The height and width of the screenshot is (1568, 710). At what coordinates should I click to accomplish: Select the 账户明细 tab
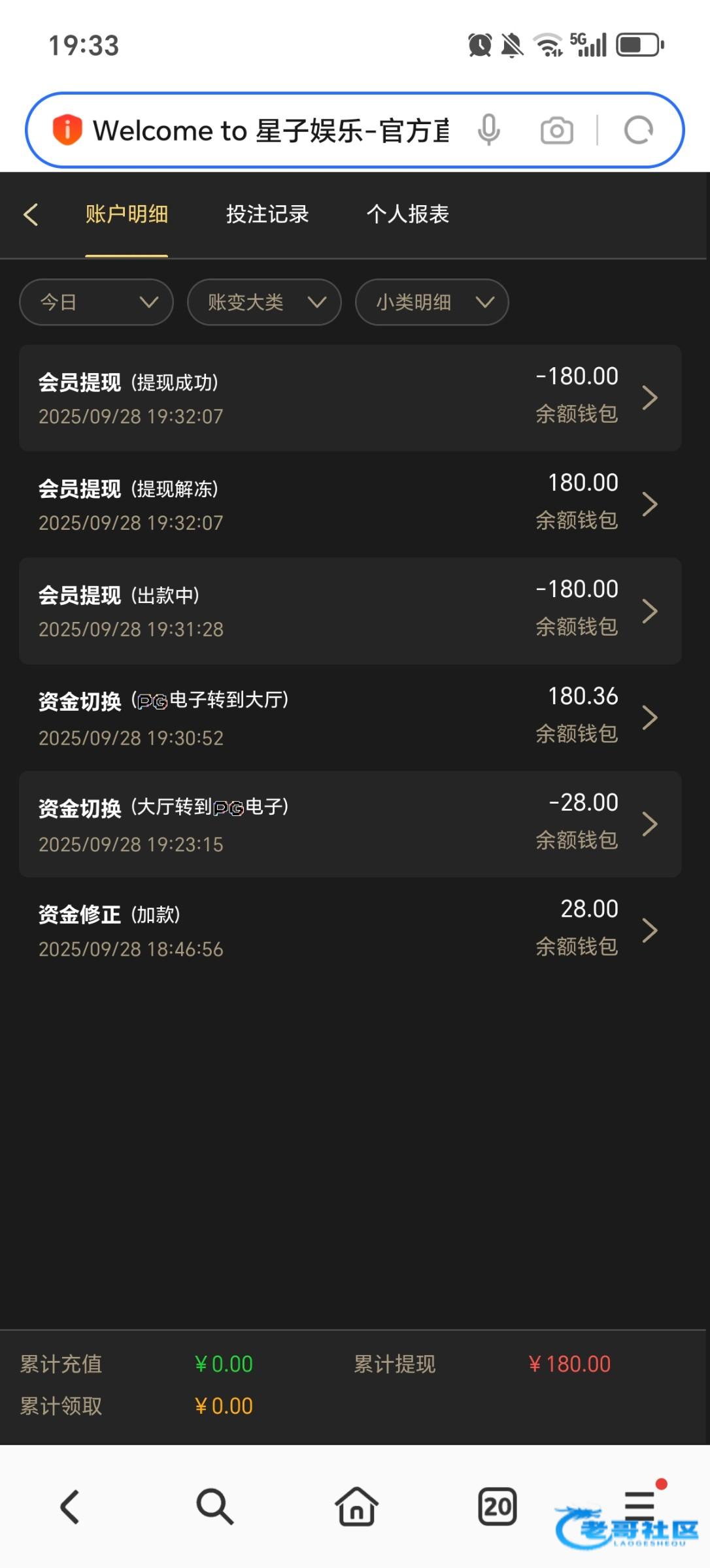click(127, 214)
